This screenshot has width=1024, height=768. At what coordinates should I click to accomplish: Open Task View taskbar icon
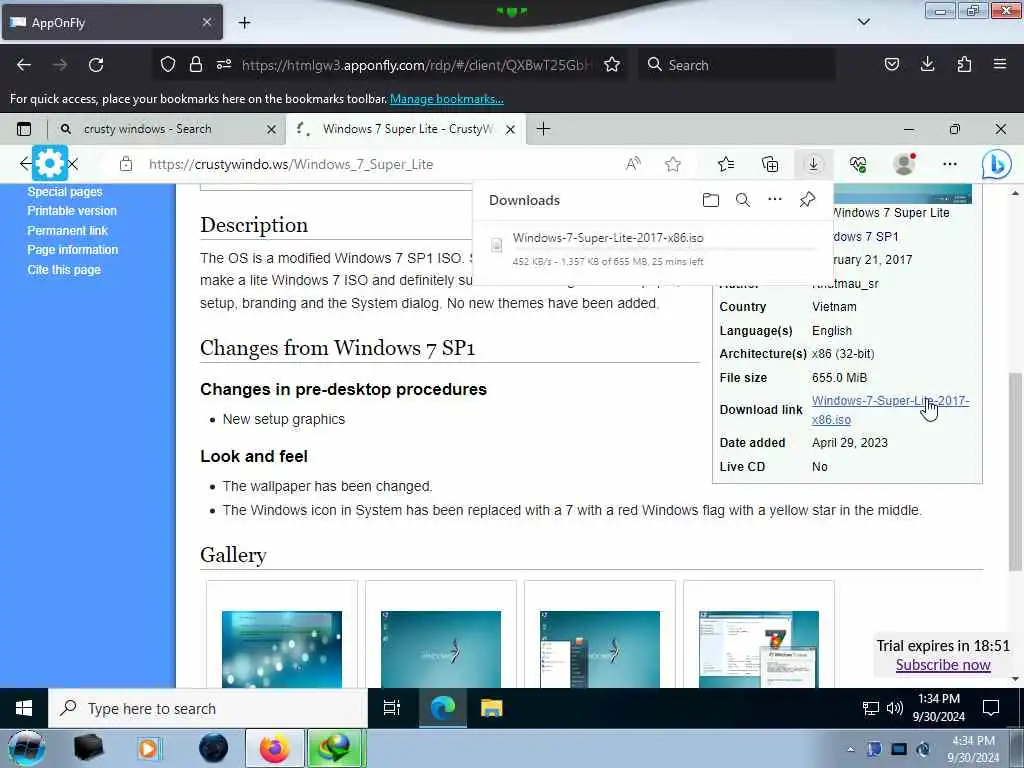coord(391,708)
